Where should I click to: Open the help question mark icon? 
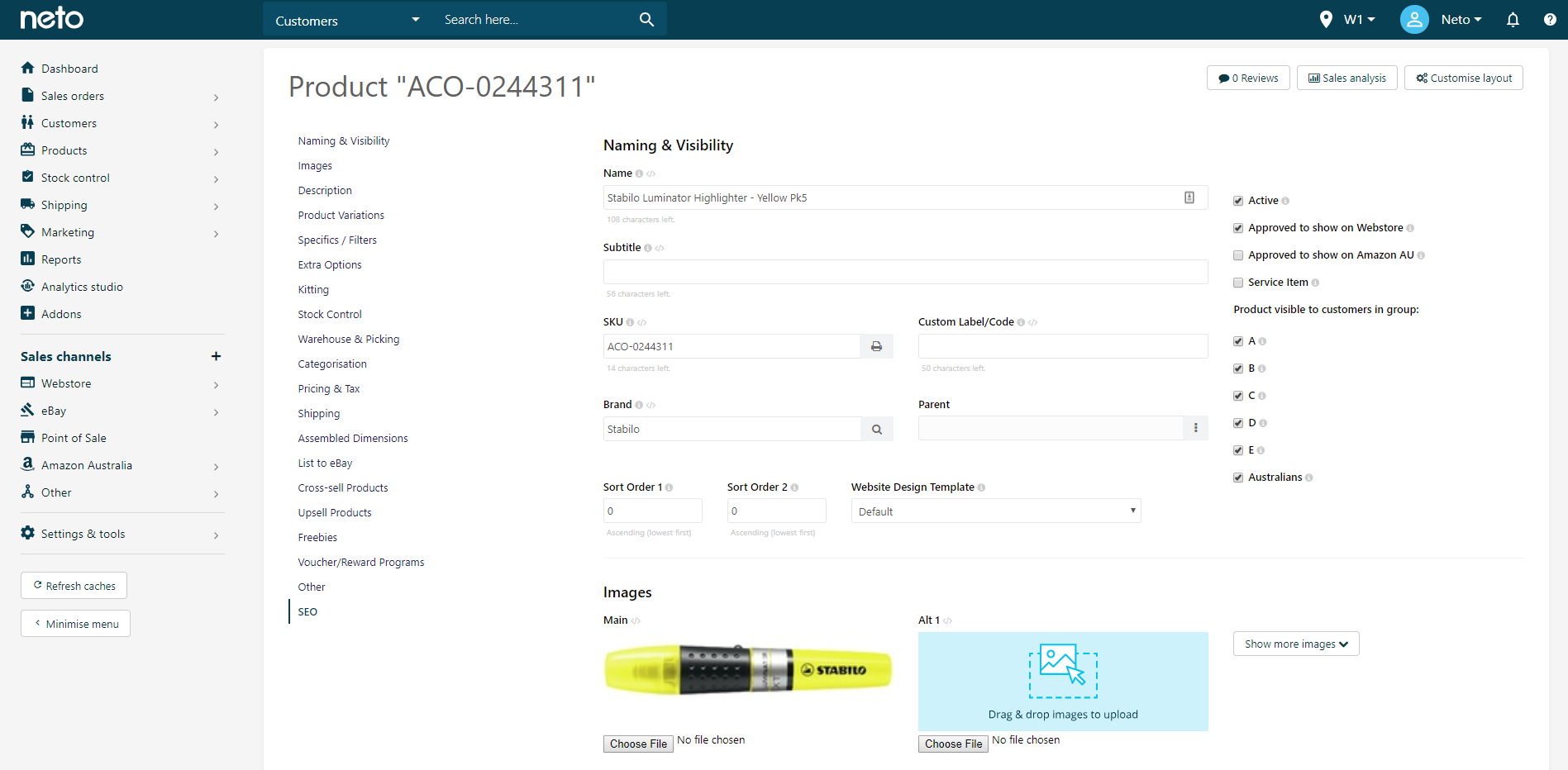[1550, 19]
